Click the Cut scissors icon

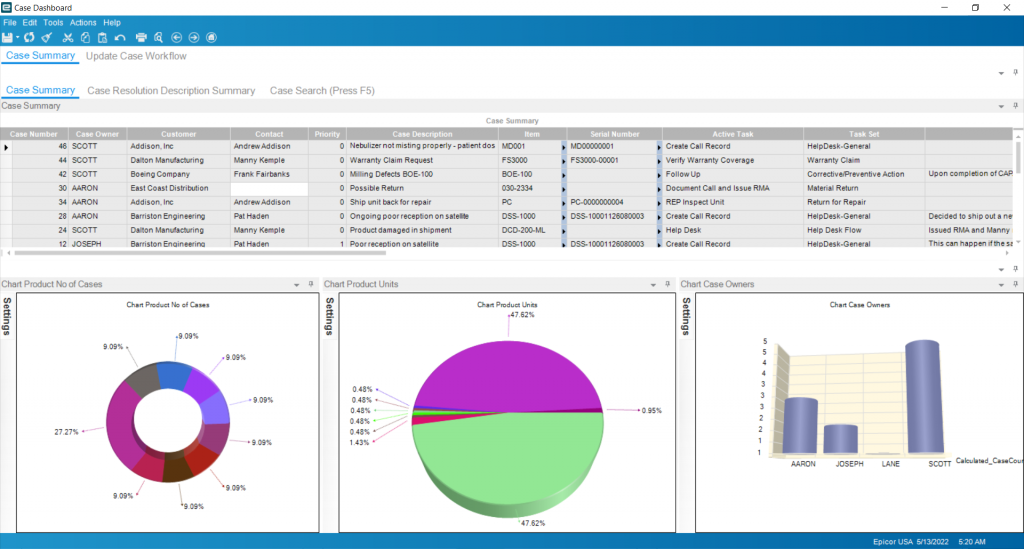(68, 38)
